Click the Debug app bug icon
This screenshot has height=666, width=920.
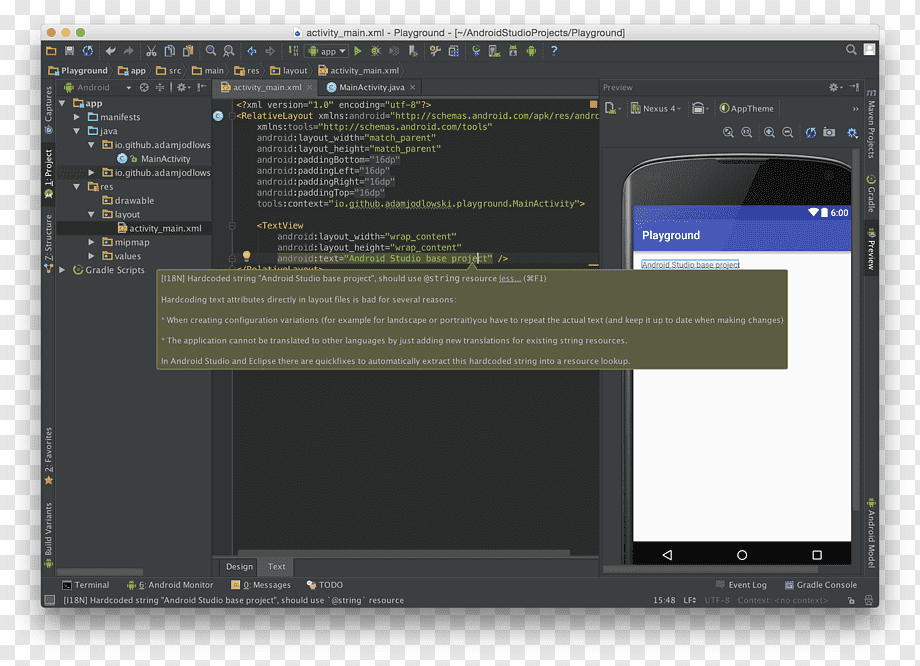(x=376, y=51)
